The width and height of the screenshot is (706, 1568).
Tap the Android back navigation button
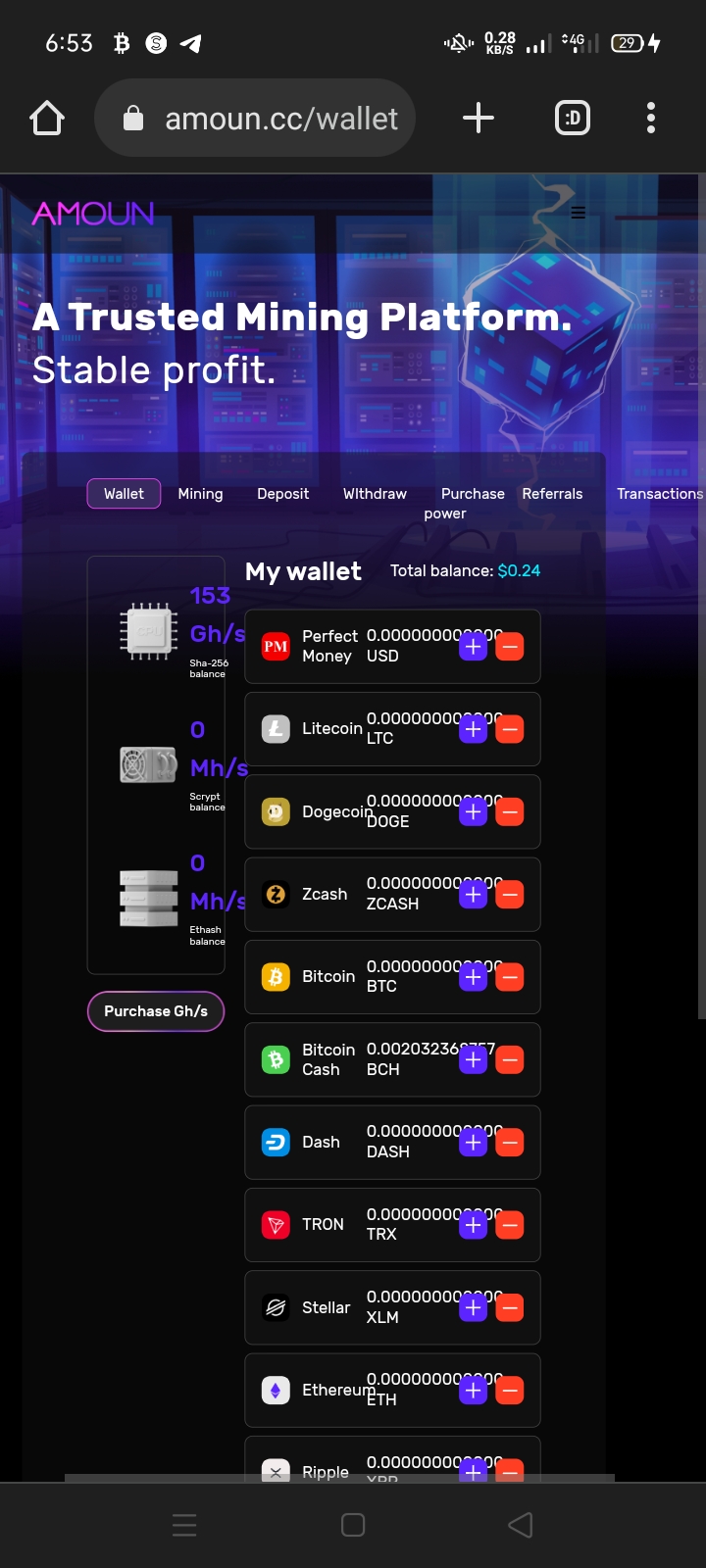click(521, 1525)
